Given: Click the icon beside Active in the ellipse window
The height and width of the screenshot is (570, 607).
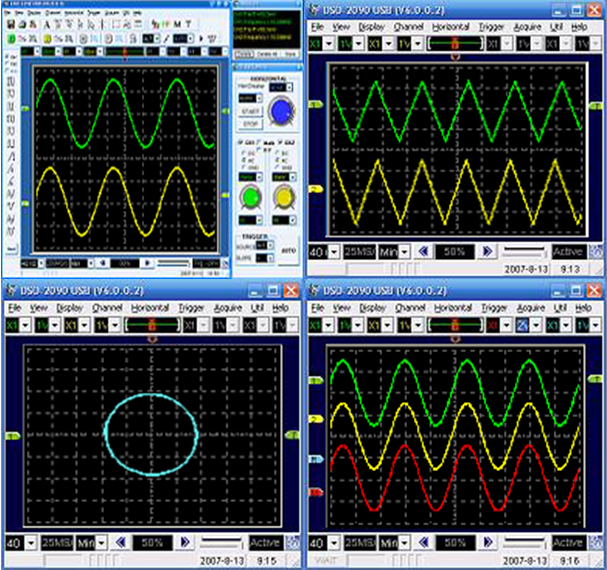Looking at the screenshot, I should point(293,543).
